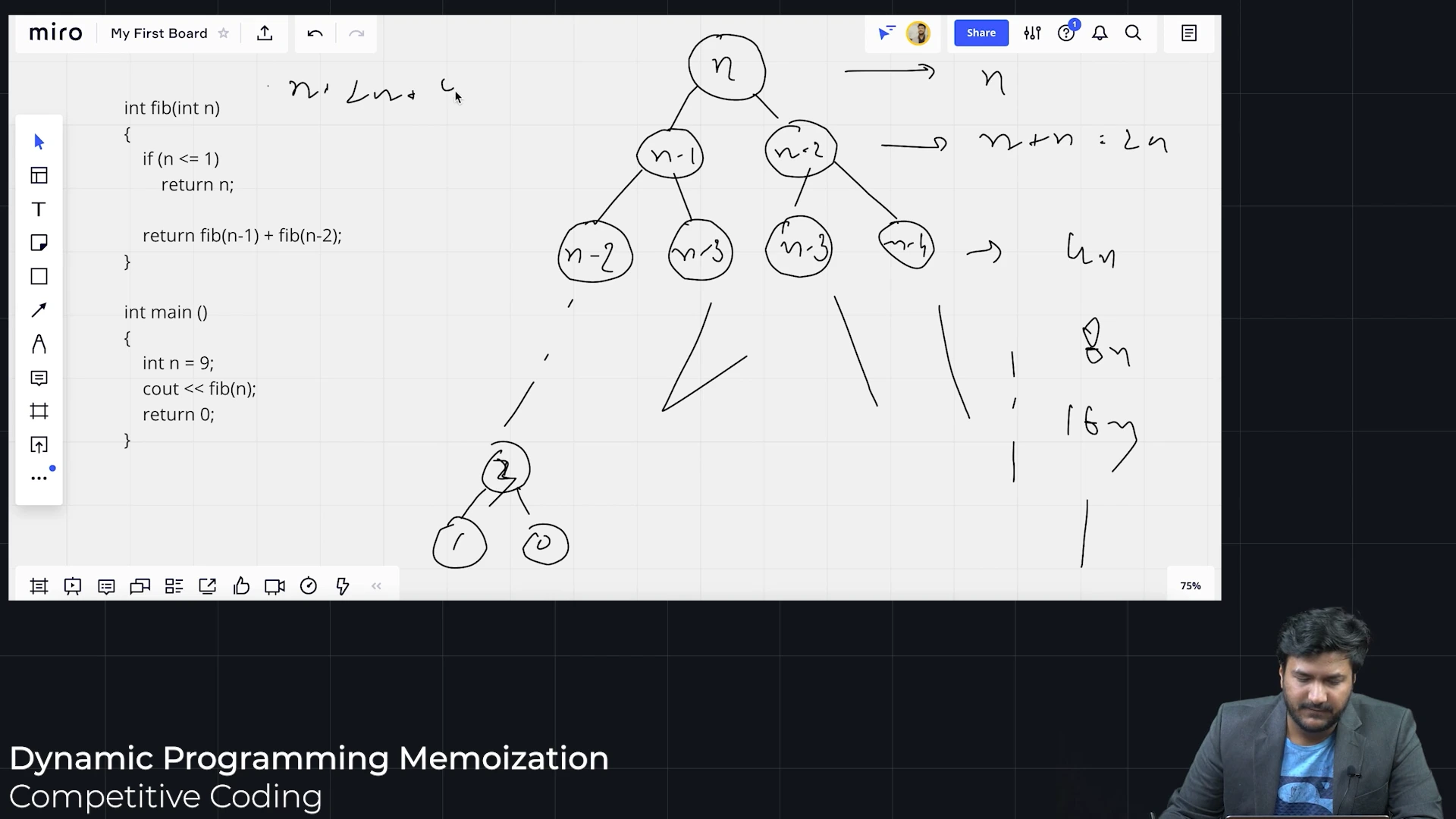This screenshot has width=1456, height=819.
Task: Click the My First Board title
Action: [159, 33]
